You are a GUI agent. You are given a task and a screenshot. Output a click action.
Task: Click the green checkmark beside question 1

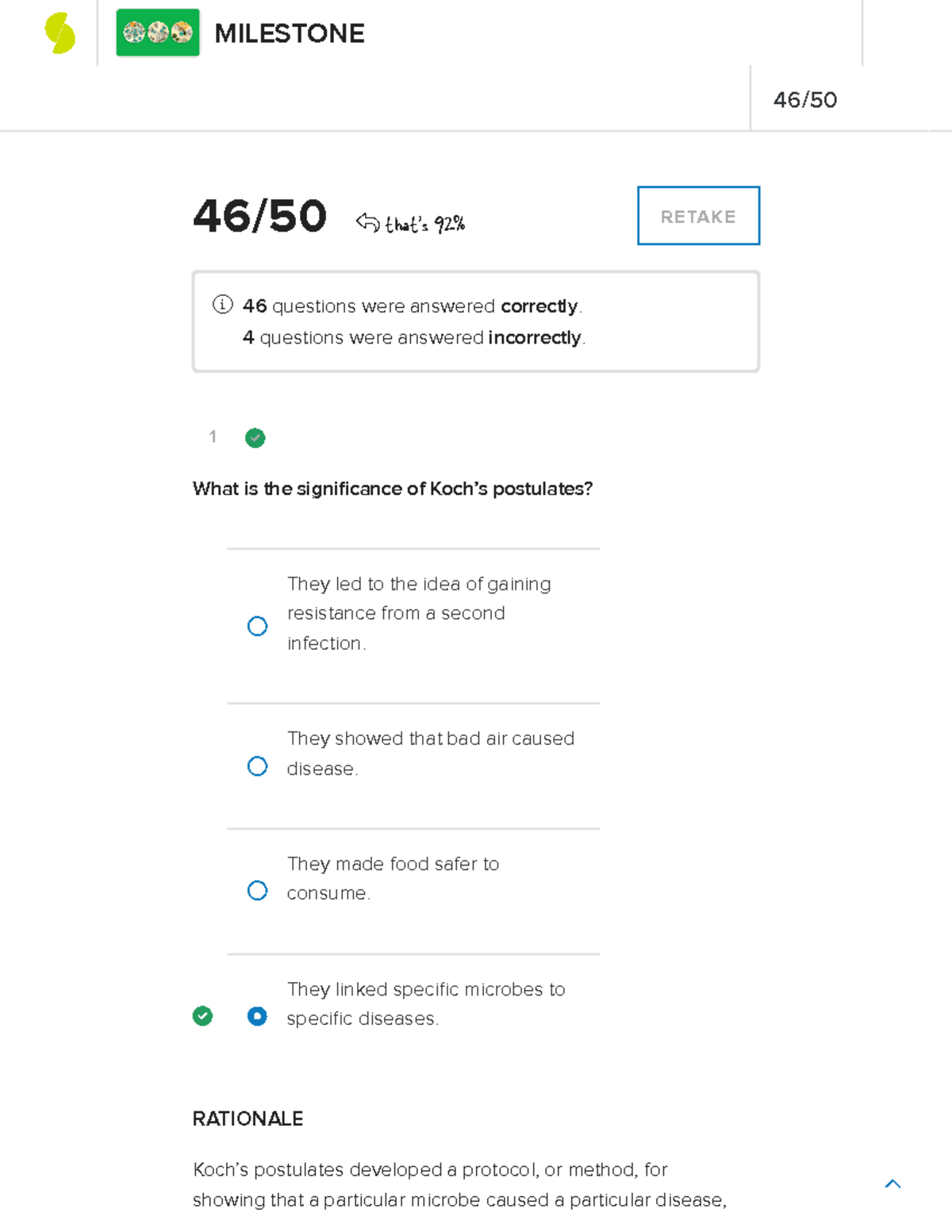click(x=255, y=438)
